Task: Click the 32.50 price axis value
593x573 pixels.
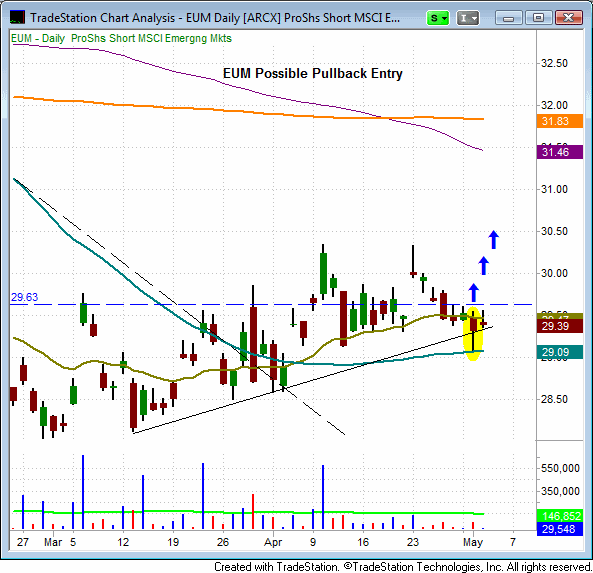Action: tap(554, 63)
